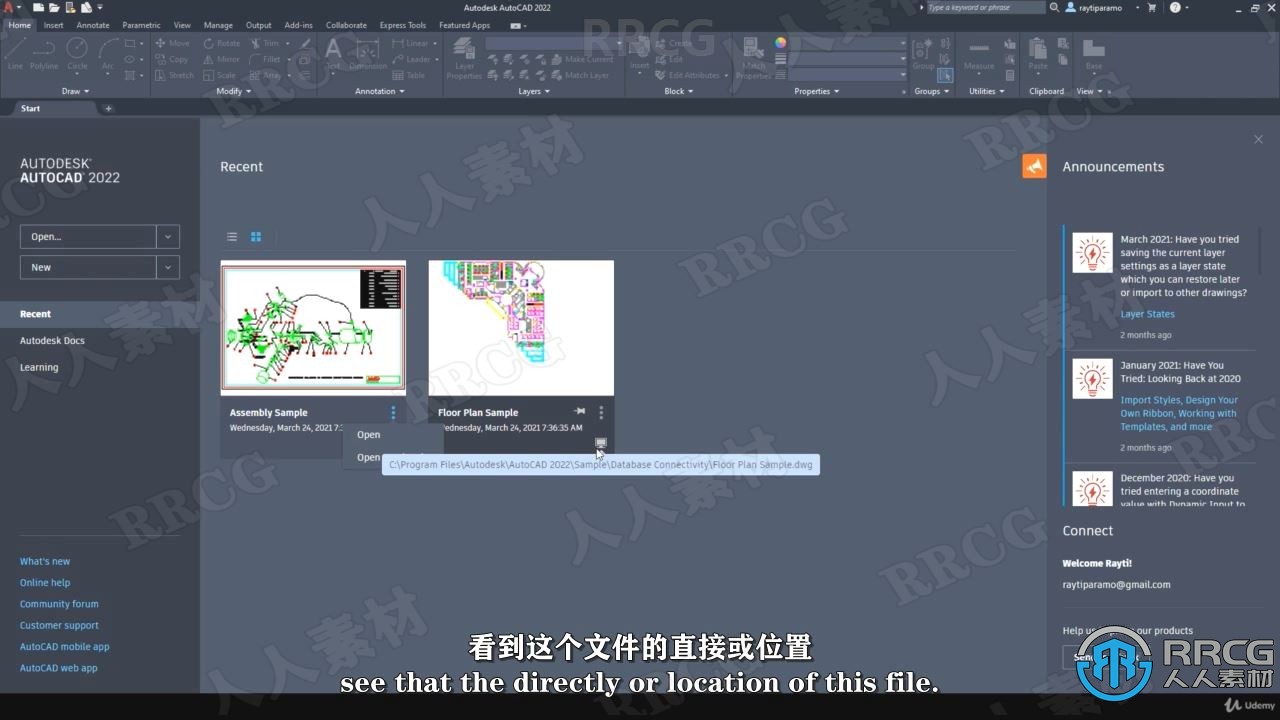This screenshot has width=1280, height=720.
Task: Expand the Block panel
Action: pos(679,91)
